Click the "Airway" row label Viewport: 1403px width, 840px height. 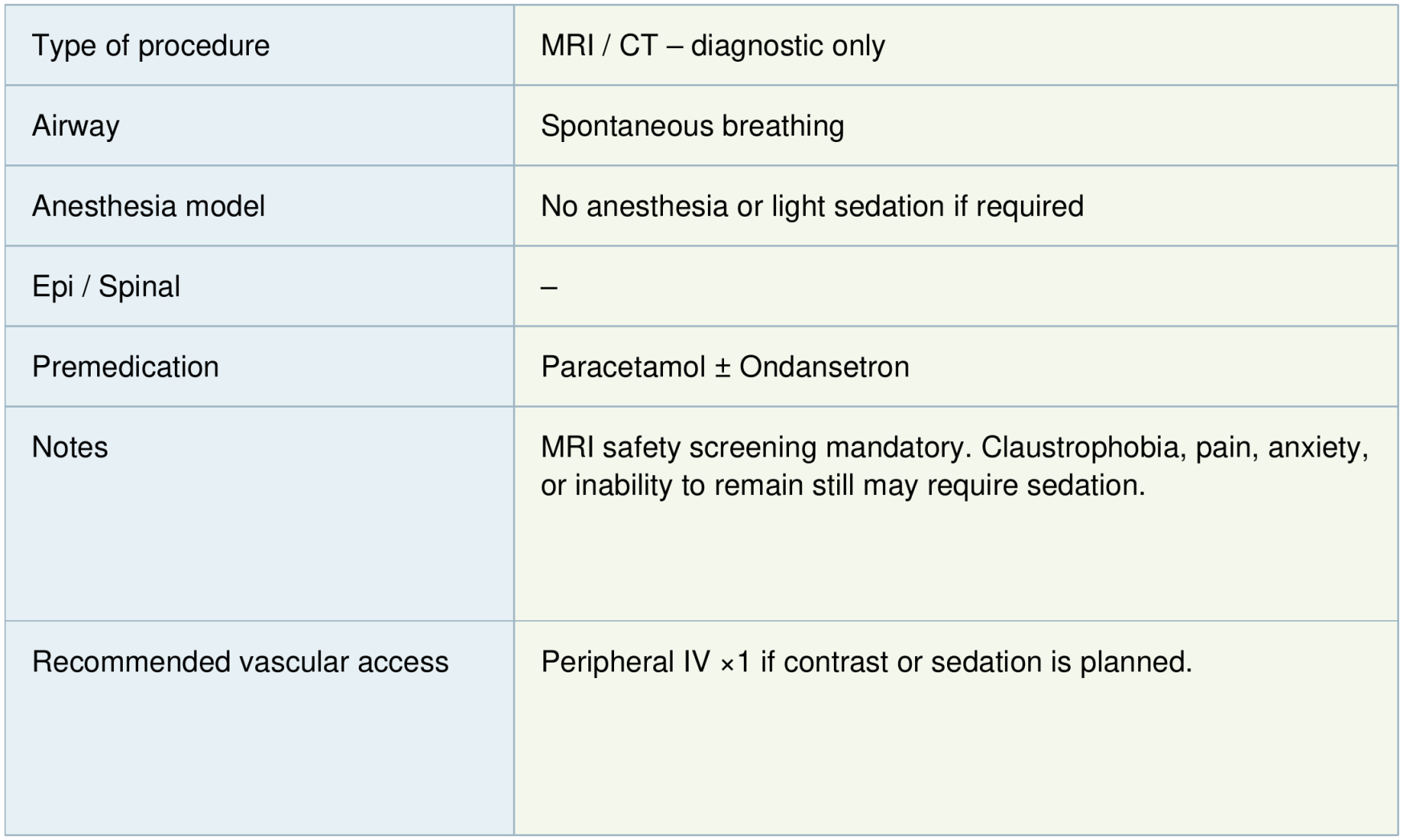tap(75, 126)
